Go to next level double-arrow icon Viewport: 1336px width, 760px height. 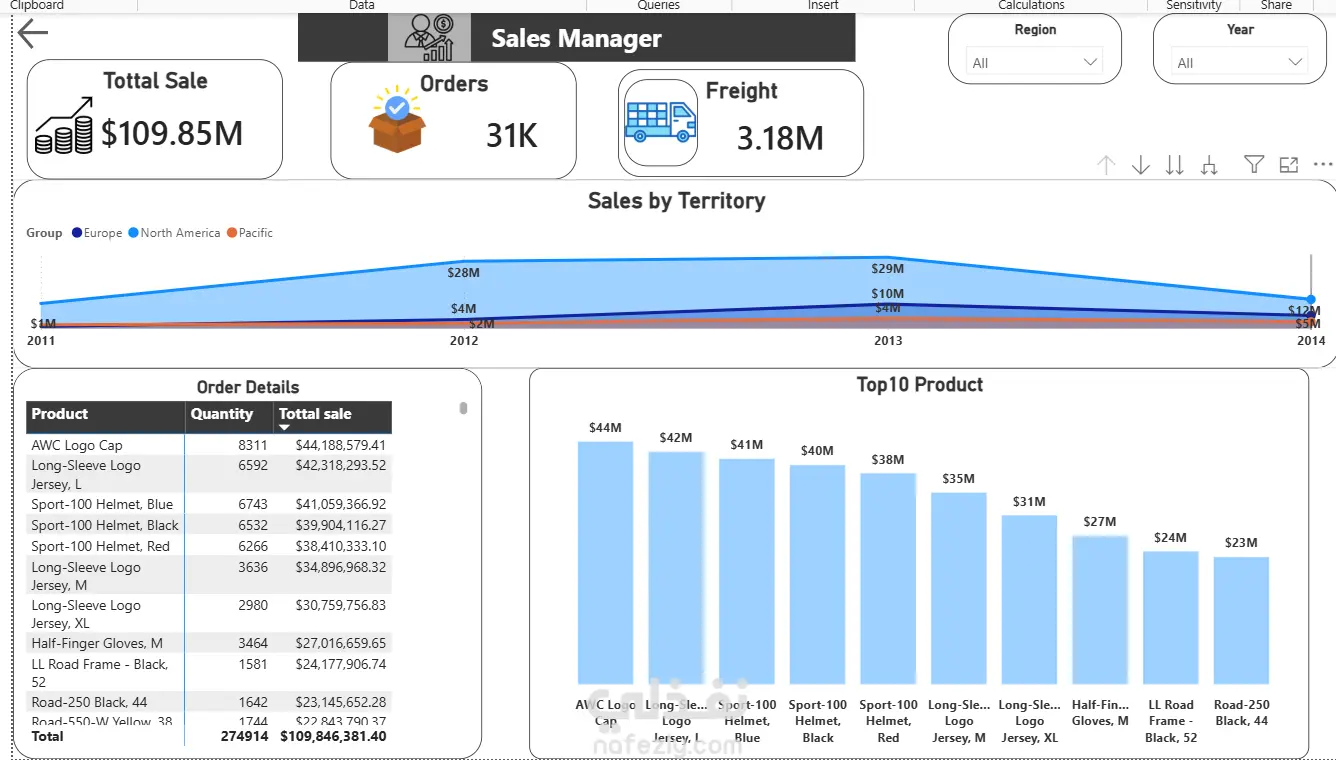point(1175,165)
